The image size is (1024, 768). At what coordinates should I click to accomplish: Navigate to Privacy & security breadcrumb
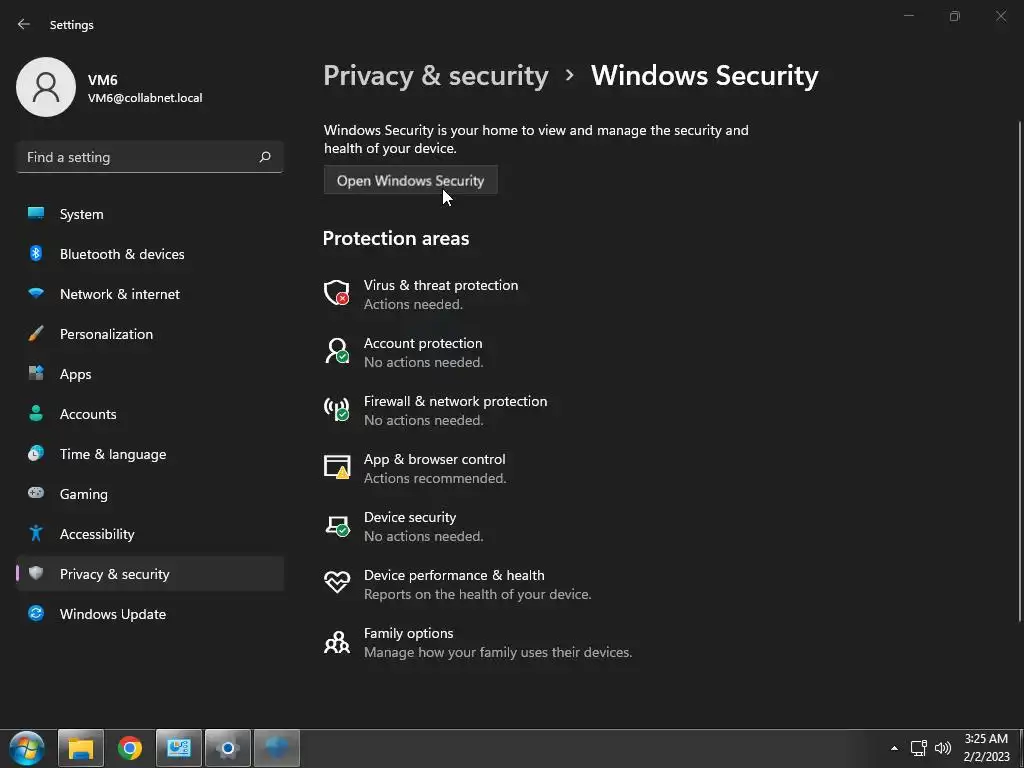click(436, 76)
